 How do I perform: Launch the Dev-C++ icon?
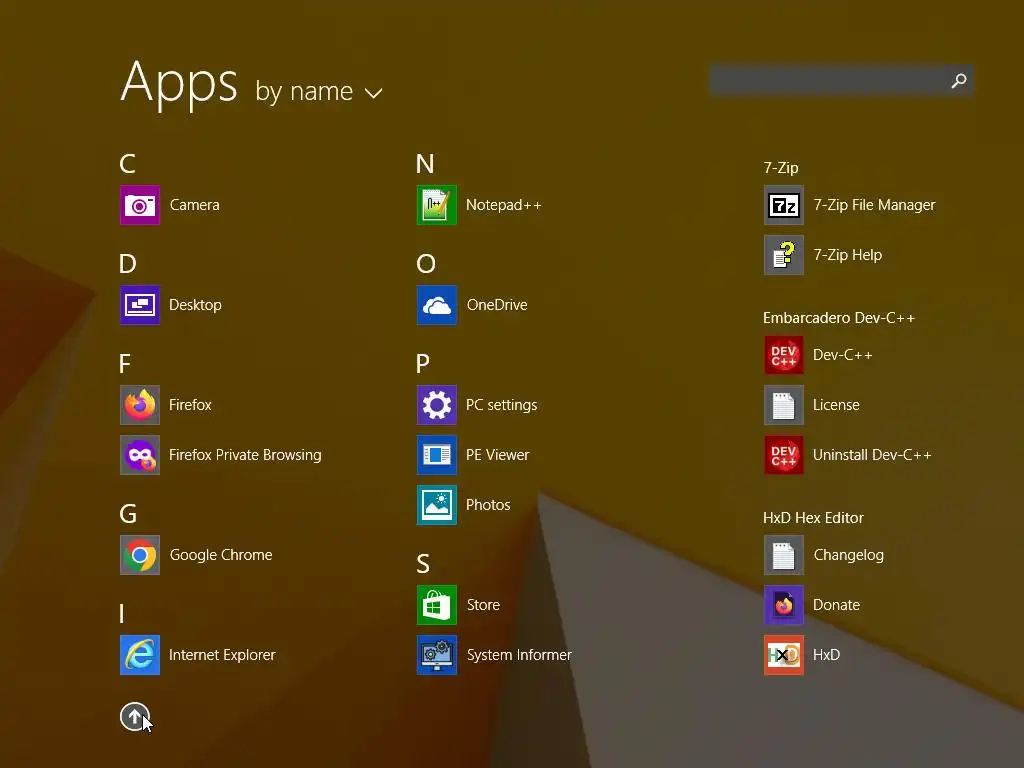coord(784,355)
